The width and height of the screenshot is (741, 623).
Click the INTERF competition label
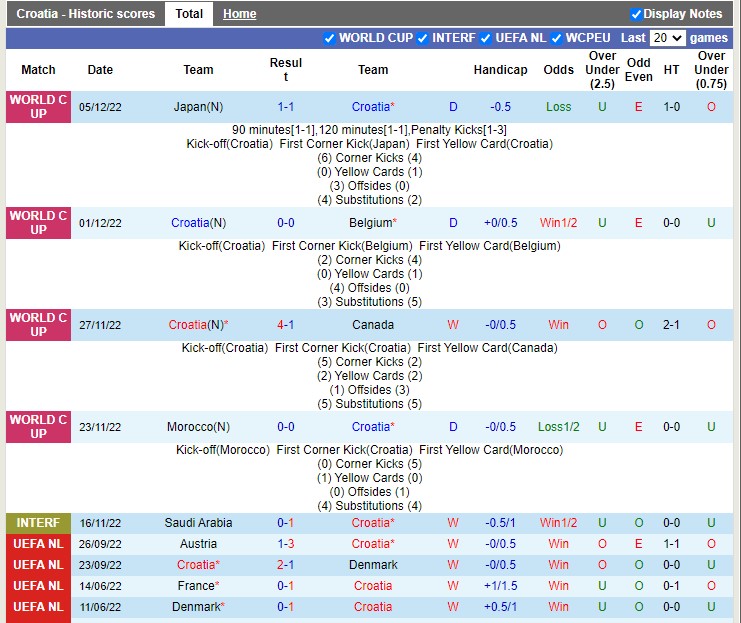click(38, 523)
